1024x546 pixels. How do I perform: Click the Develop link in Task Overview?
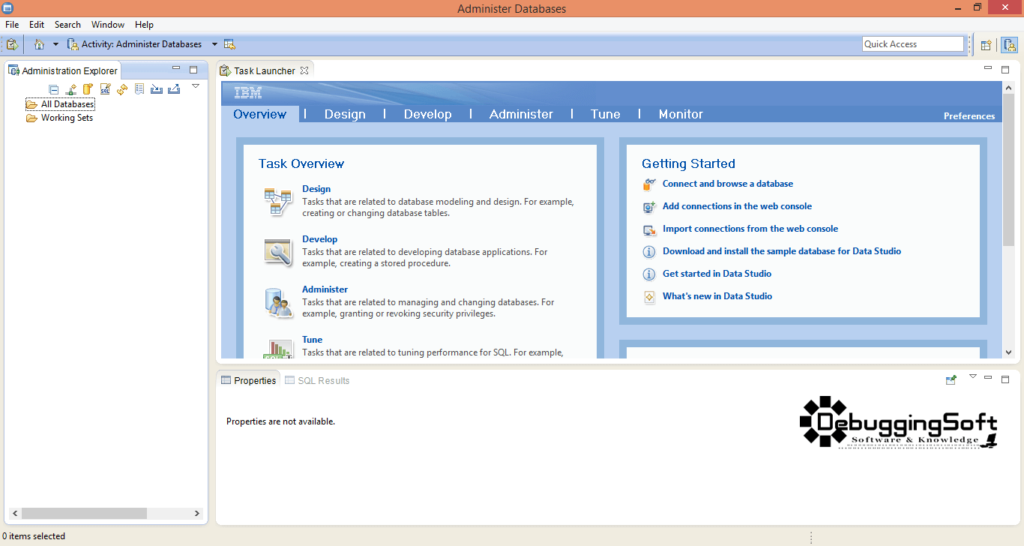(319, 239)
